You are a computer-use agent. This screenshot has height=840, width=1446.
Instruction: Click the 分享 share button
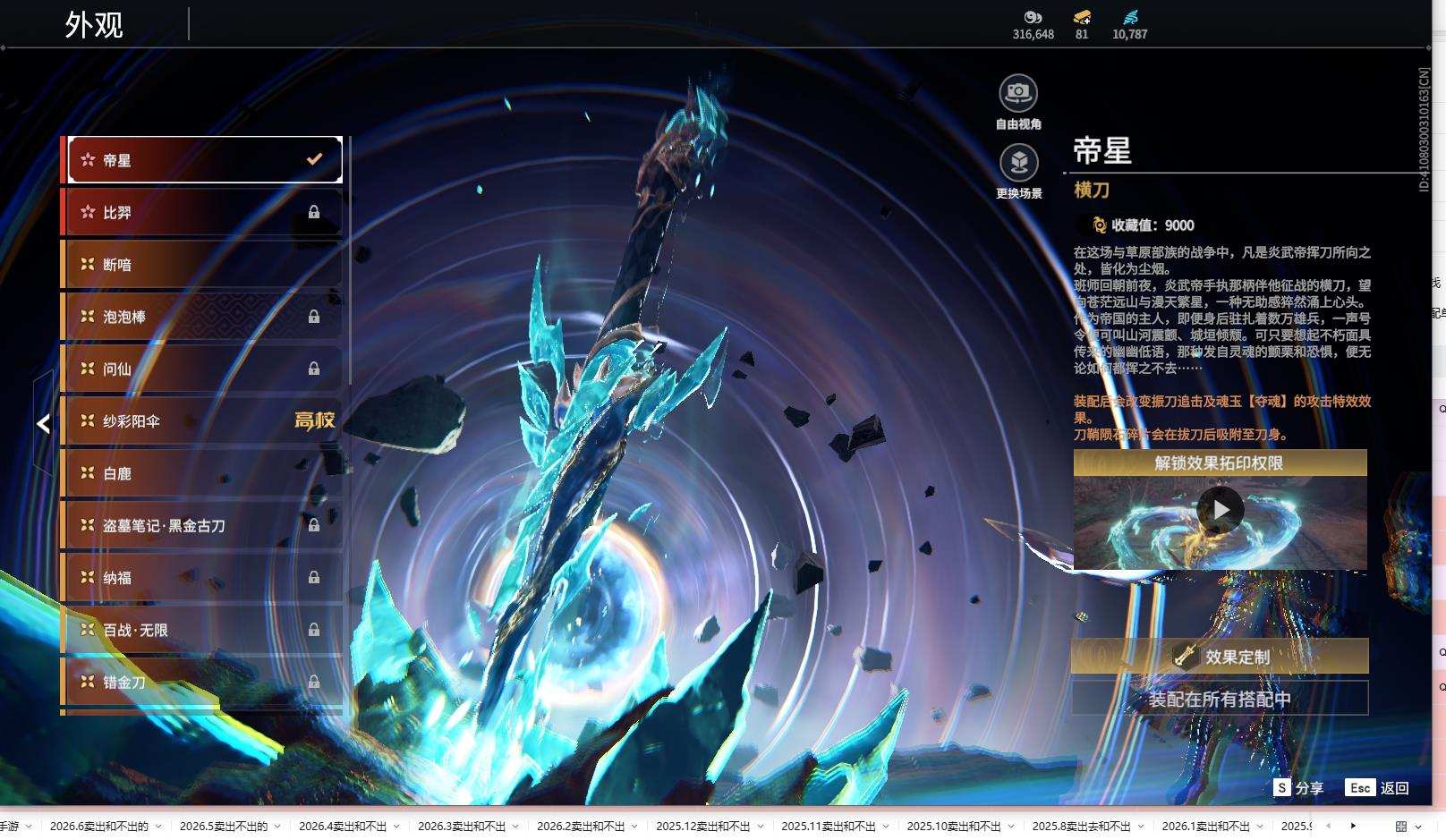click(1298, 788)
